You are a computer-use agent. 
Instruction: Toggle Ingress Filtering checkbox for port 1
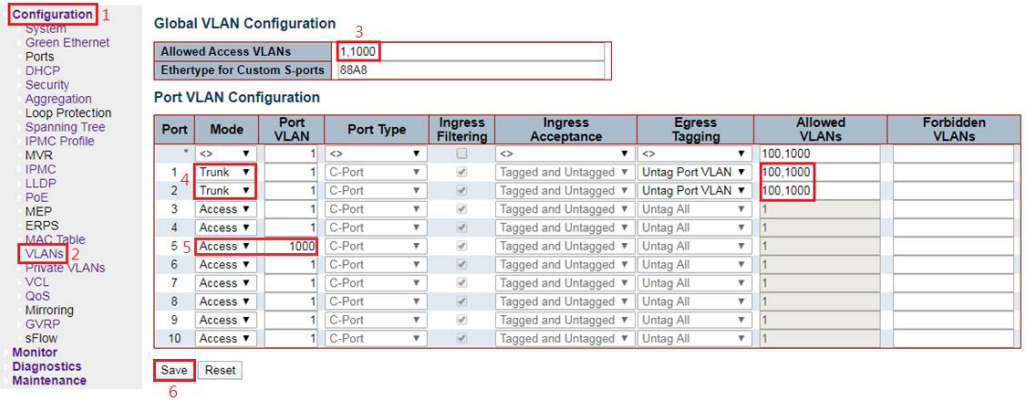click(462, 172)
